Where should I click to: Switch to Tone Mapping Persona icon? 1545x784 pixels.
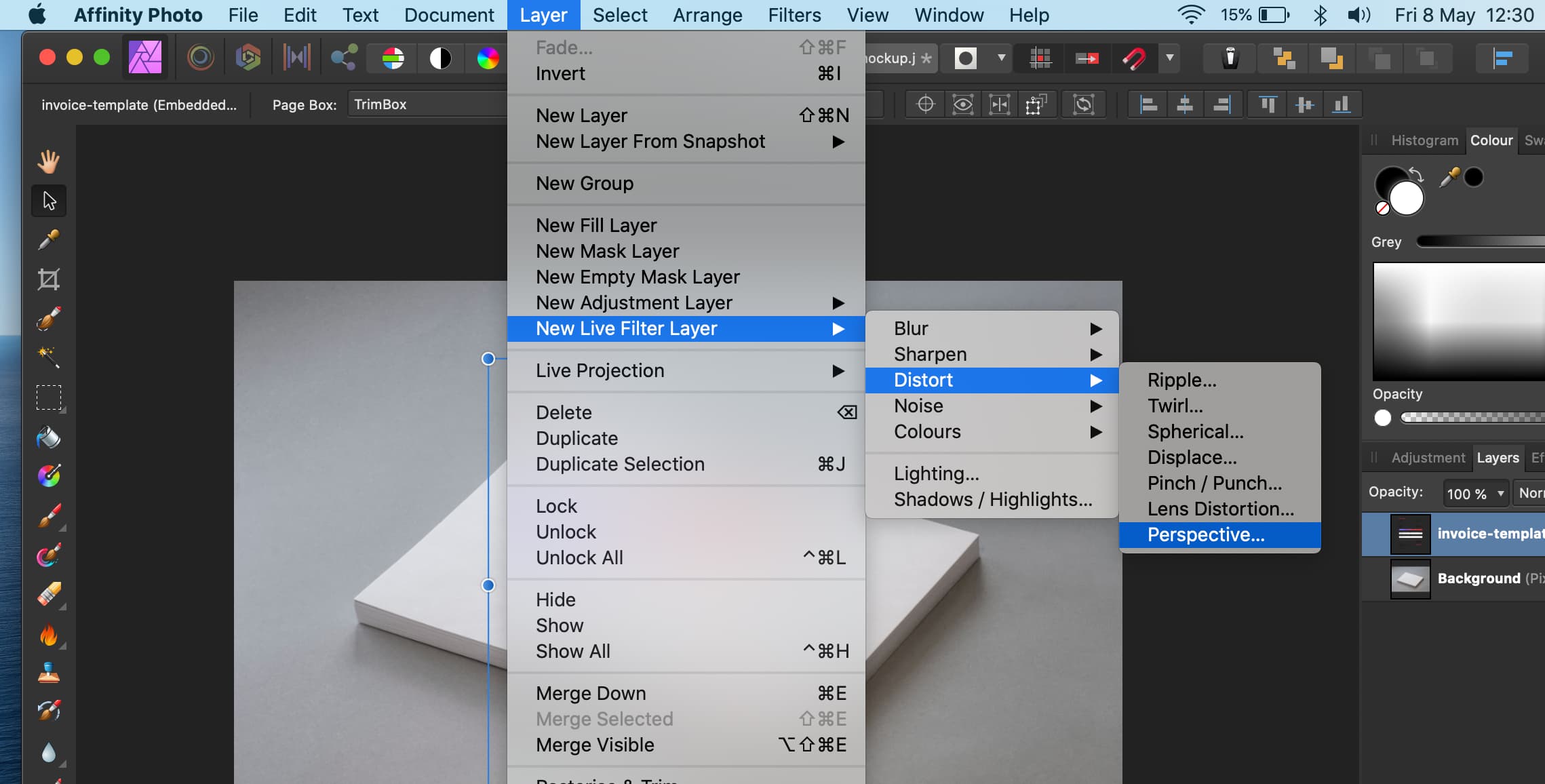pos(296,58)
